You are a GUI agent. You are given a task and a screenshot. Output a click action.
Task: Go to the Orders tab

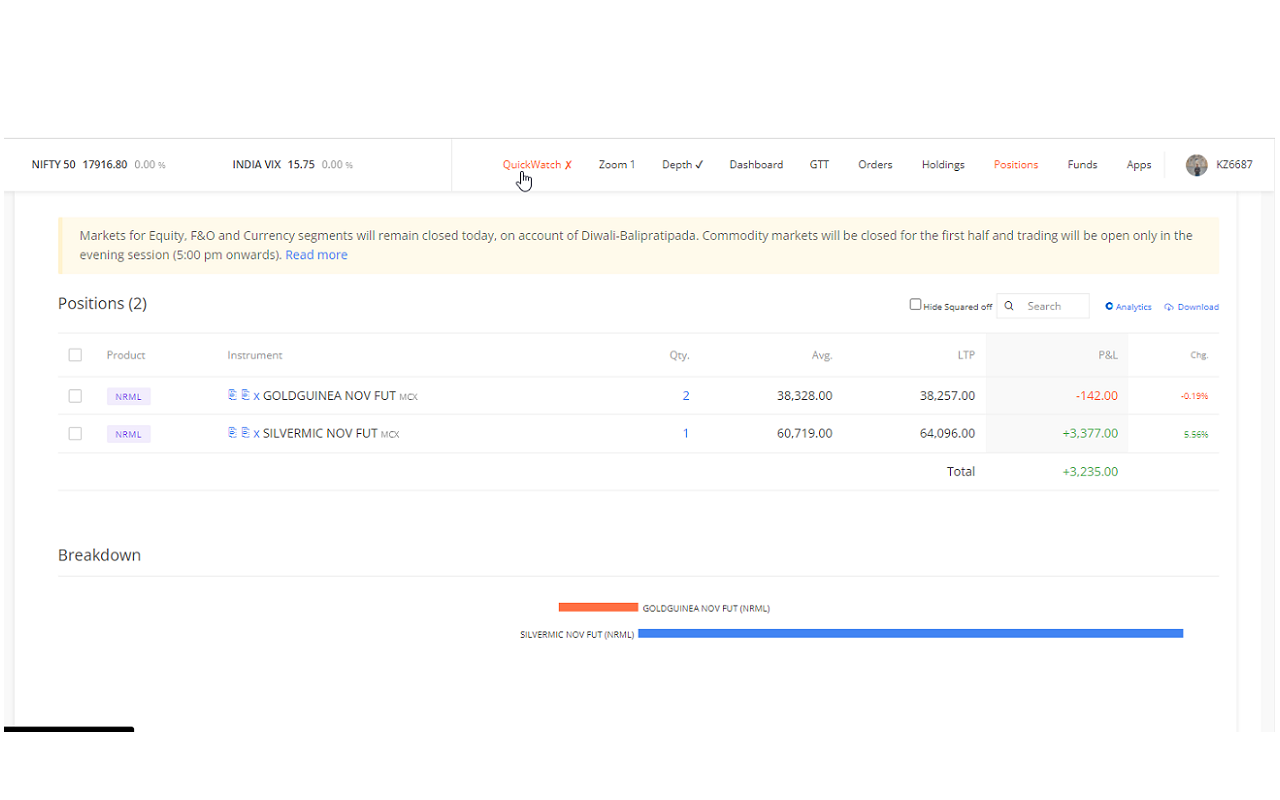[874, 164]
